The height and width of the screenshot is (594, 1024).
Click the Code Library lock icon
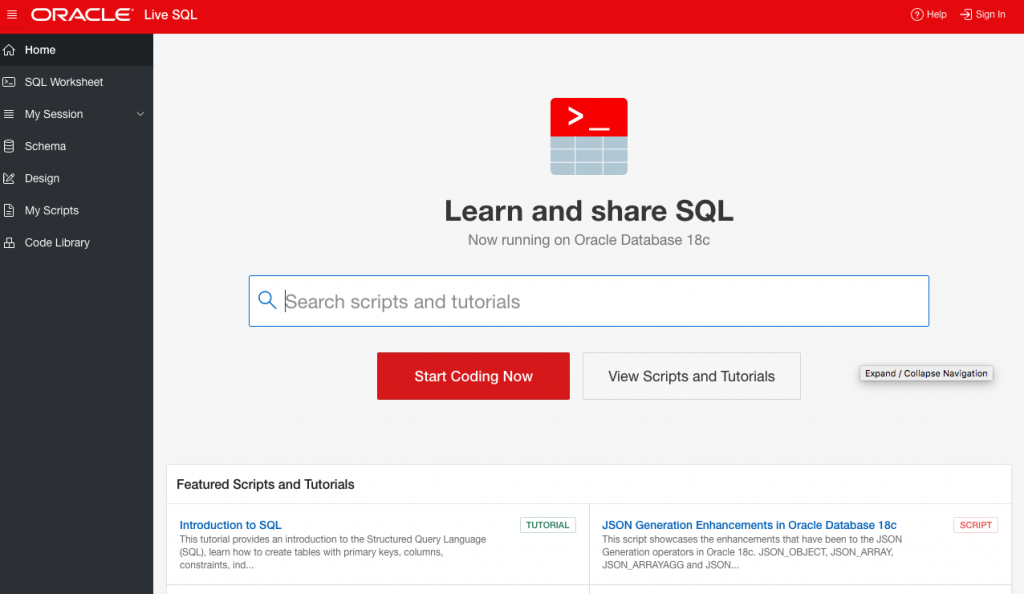(x=9, y=242)
